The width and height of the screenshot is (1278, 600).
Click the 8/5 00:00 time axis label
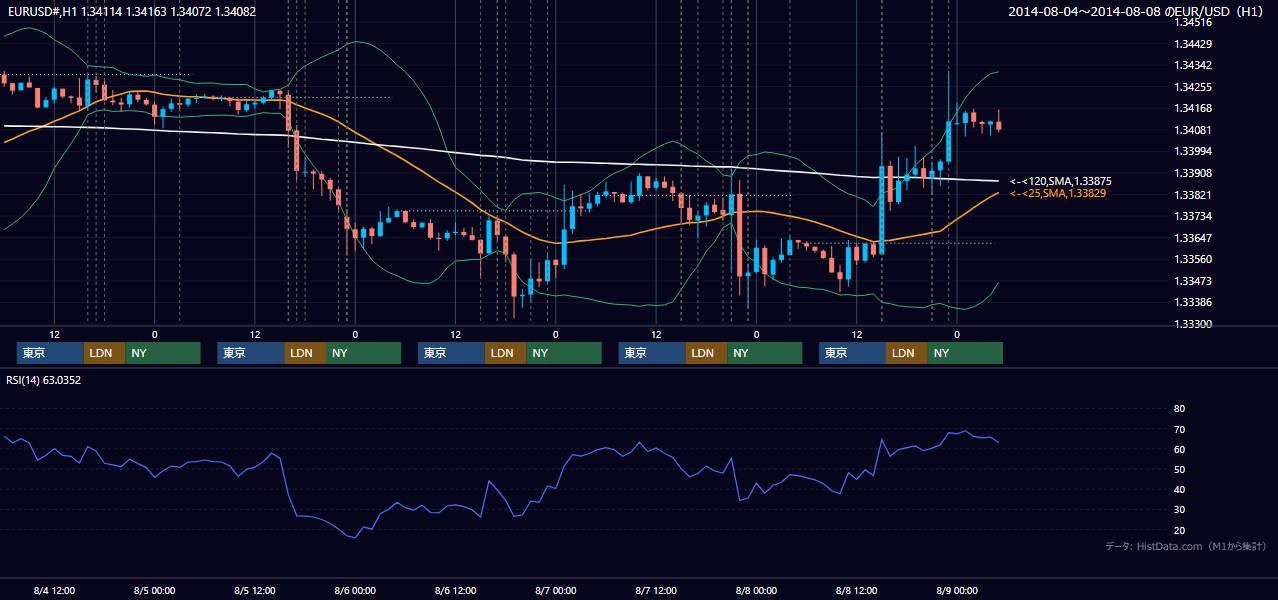tap(154, 590)
